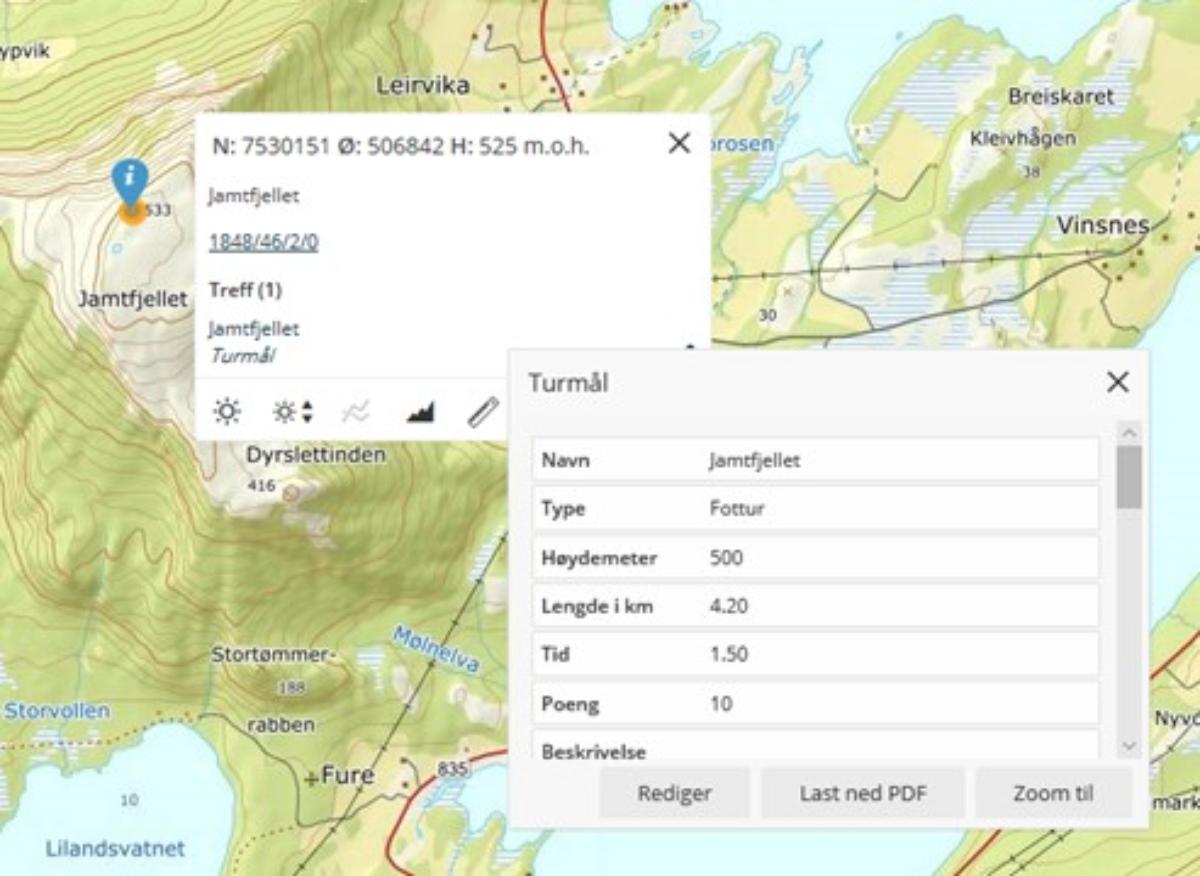1200x876 pixels.
Task: Click the Last ned PDF button
Action: tap(863, 793)
